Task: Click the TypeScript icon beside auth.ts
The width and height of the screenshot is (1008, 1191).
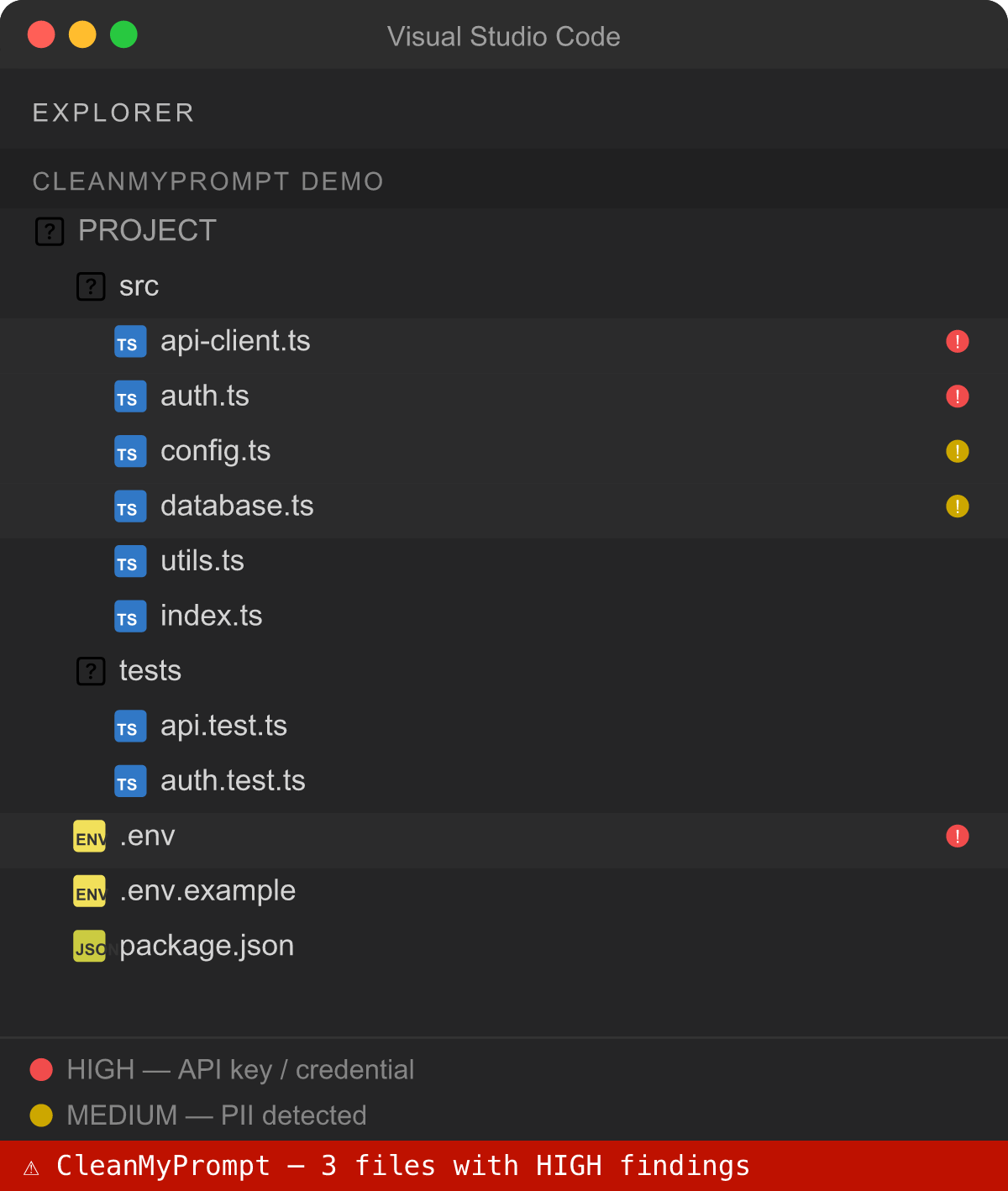Action: coord(130,396)
